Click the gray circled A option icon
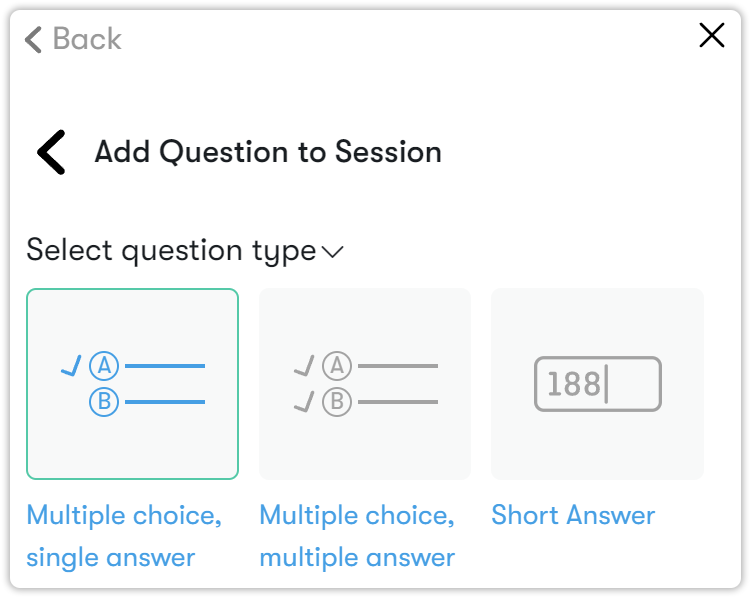751x598 pixels. (x=337, y=366)
